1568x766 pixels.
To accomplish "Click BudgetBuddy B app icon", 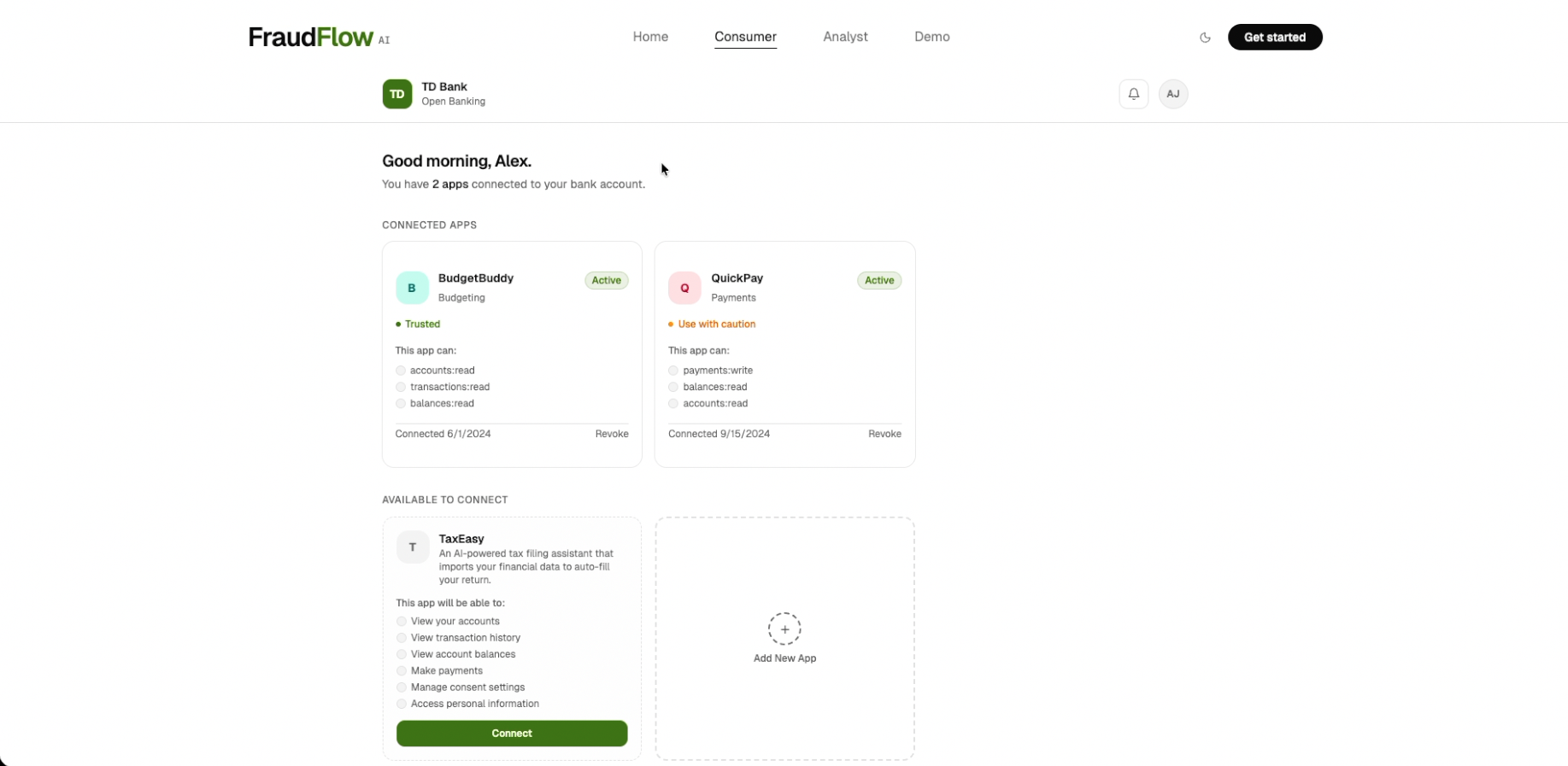I will [x=412, y=288].
